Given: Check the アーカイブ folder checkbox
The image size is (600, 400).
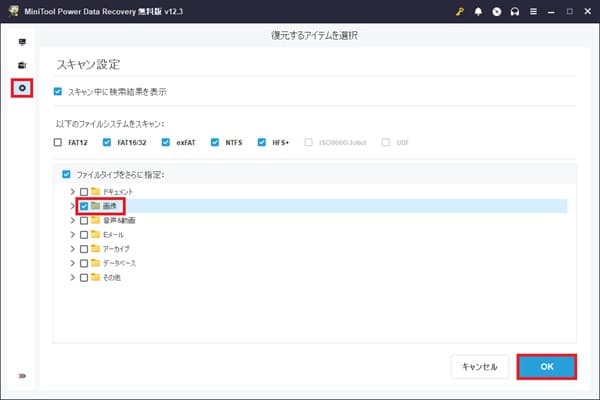Looking at the screenshot, I should pyautogui.click(x=84, y=249).
